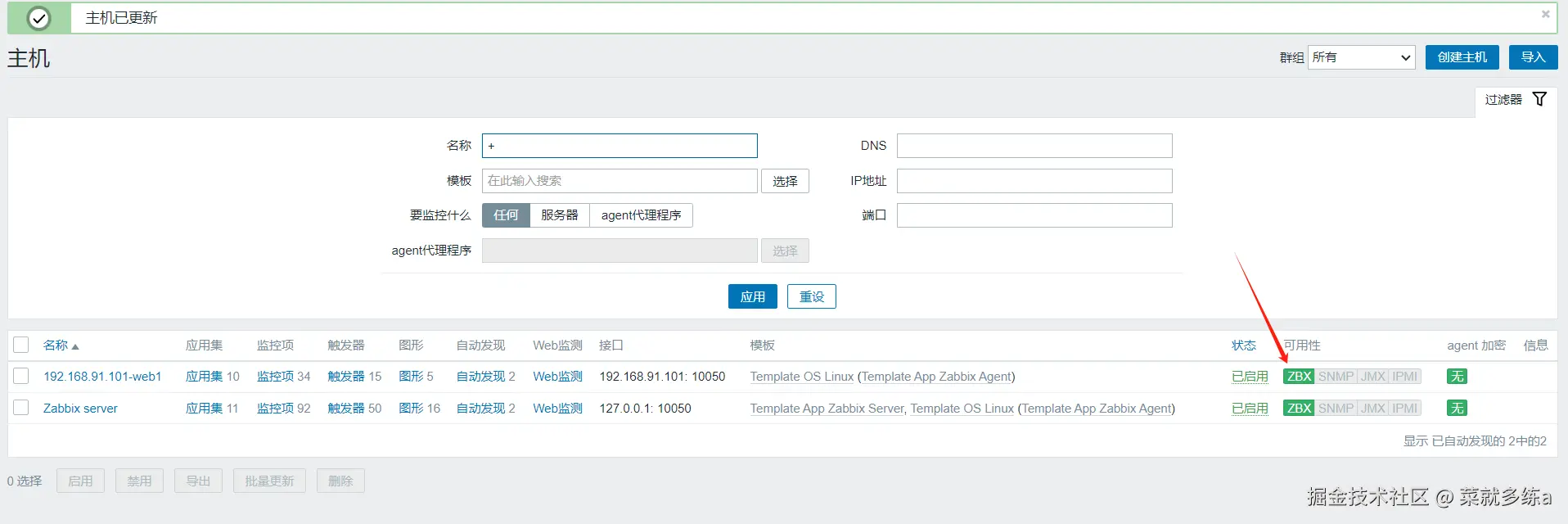Screen dimensions: 1568x524
Task: Focus the DNS filter input
Action: (x=1034, y=146)
